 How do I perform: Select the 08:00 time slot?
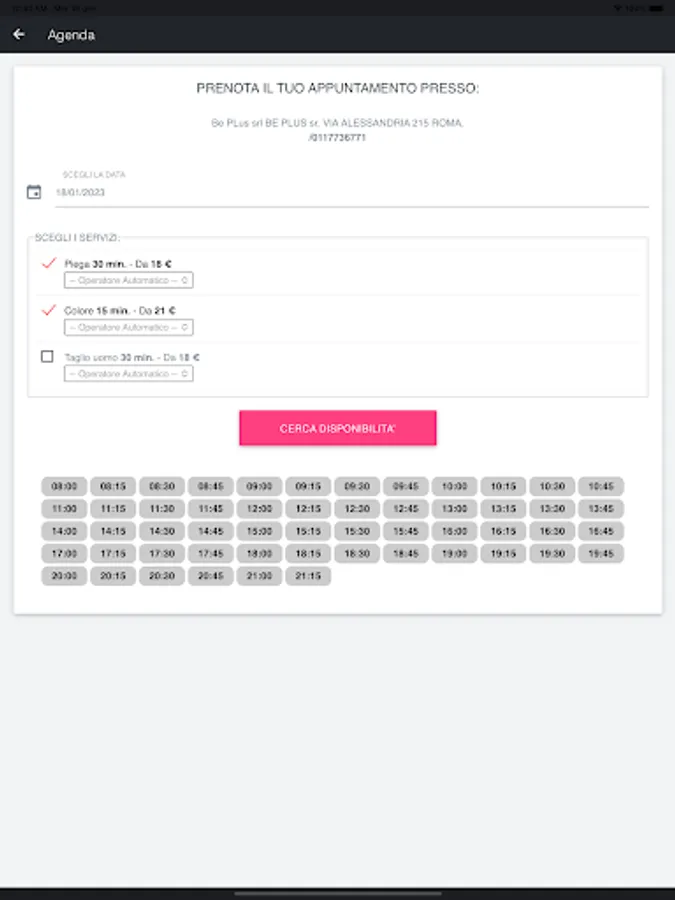[x=64, y=486]
